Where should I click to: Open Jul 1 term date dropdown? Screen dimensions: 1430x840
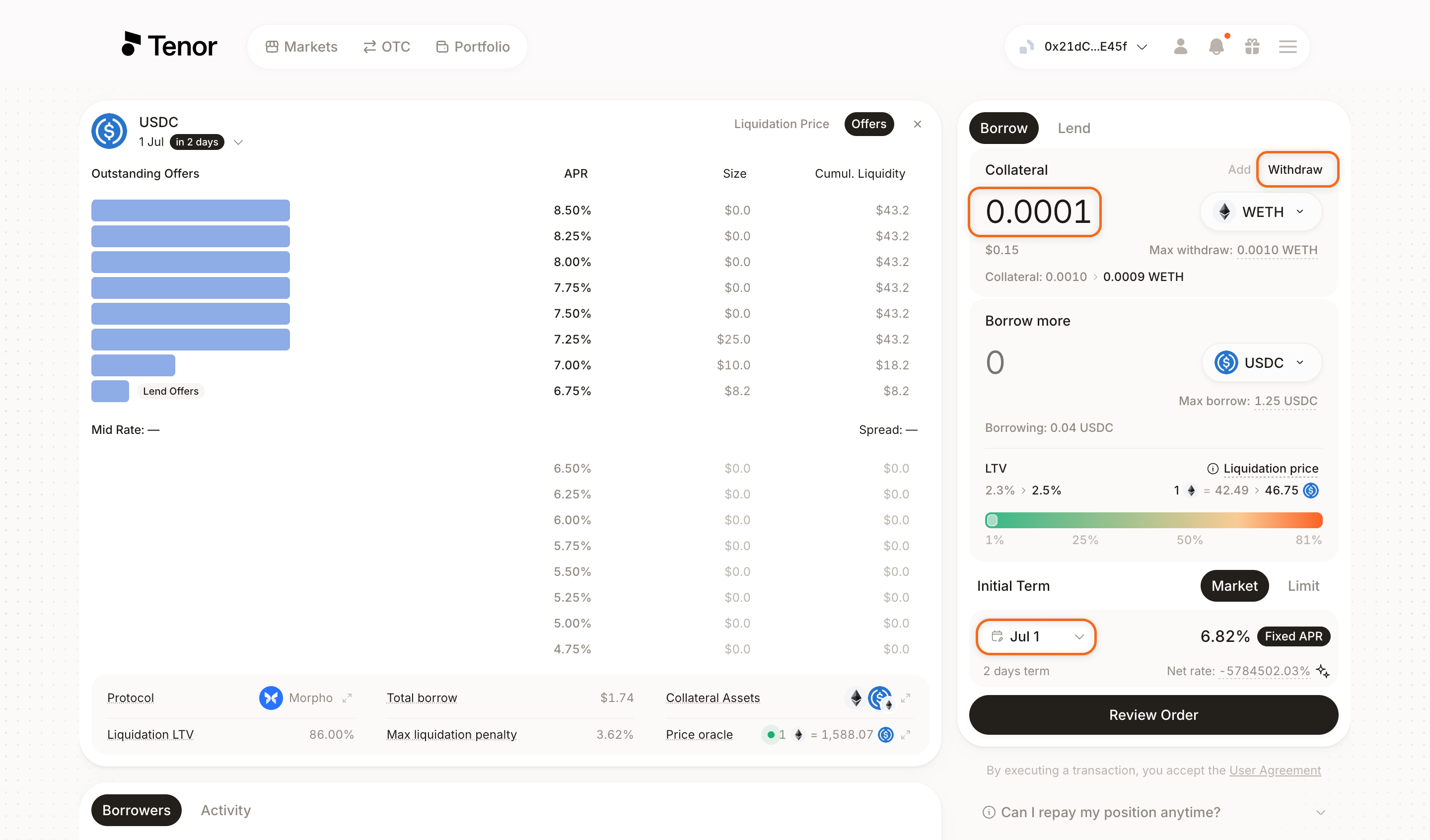1036,636
